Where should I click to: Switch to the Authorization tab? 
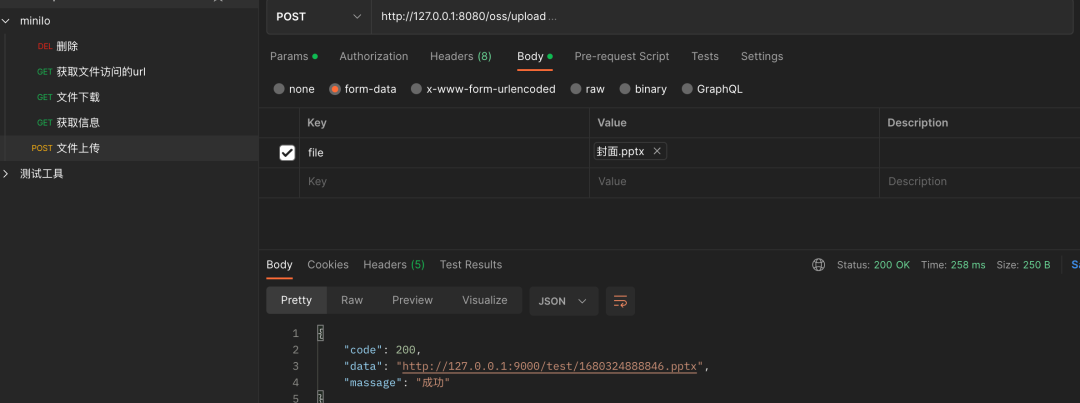[x=373, y=56]
